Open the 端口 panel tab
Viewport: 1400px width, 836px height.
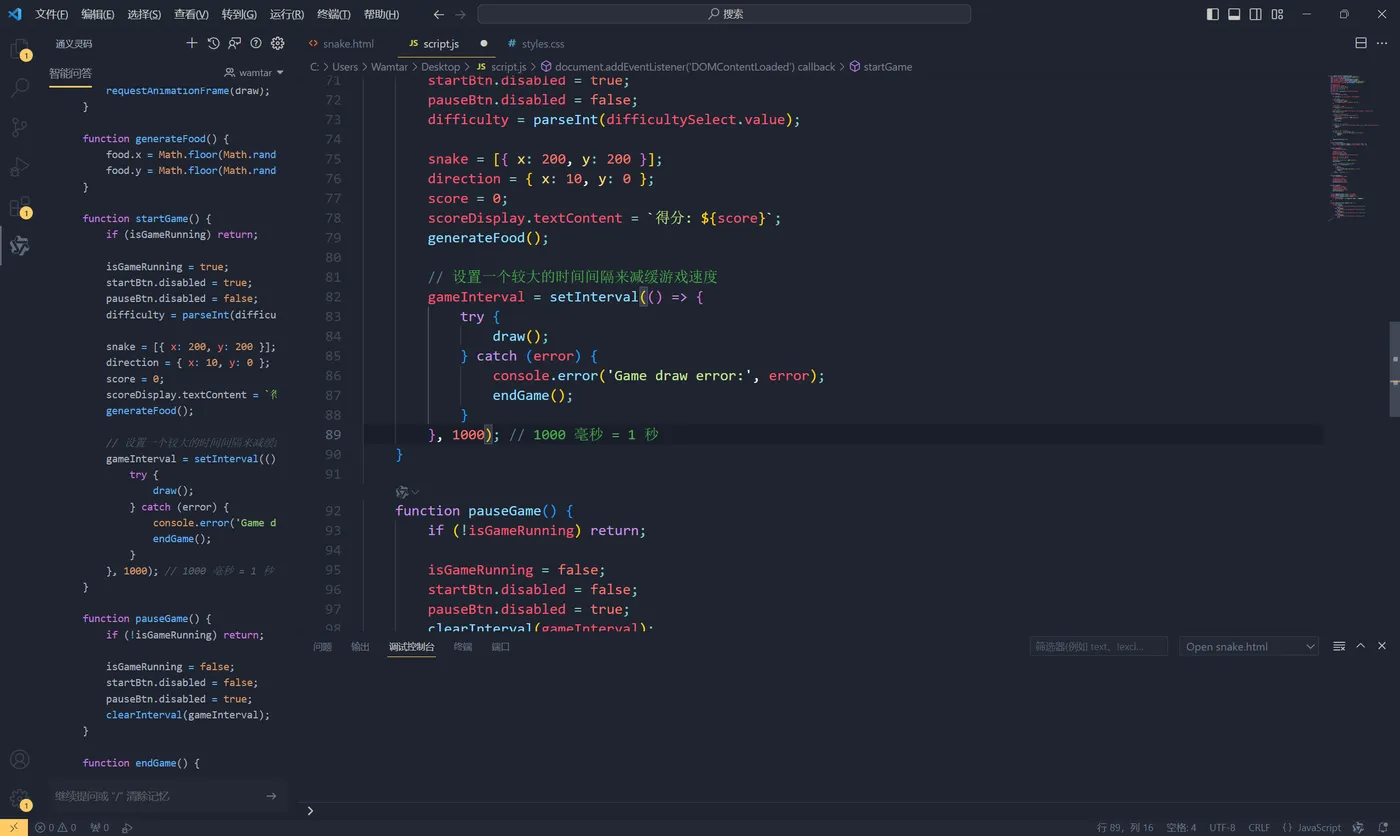(x=501, y=646)
